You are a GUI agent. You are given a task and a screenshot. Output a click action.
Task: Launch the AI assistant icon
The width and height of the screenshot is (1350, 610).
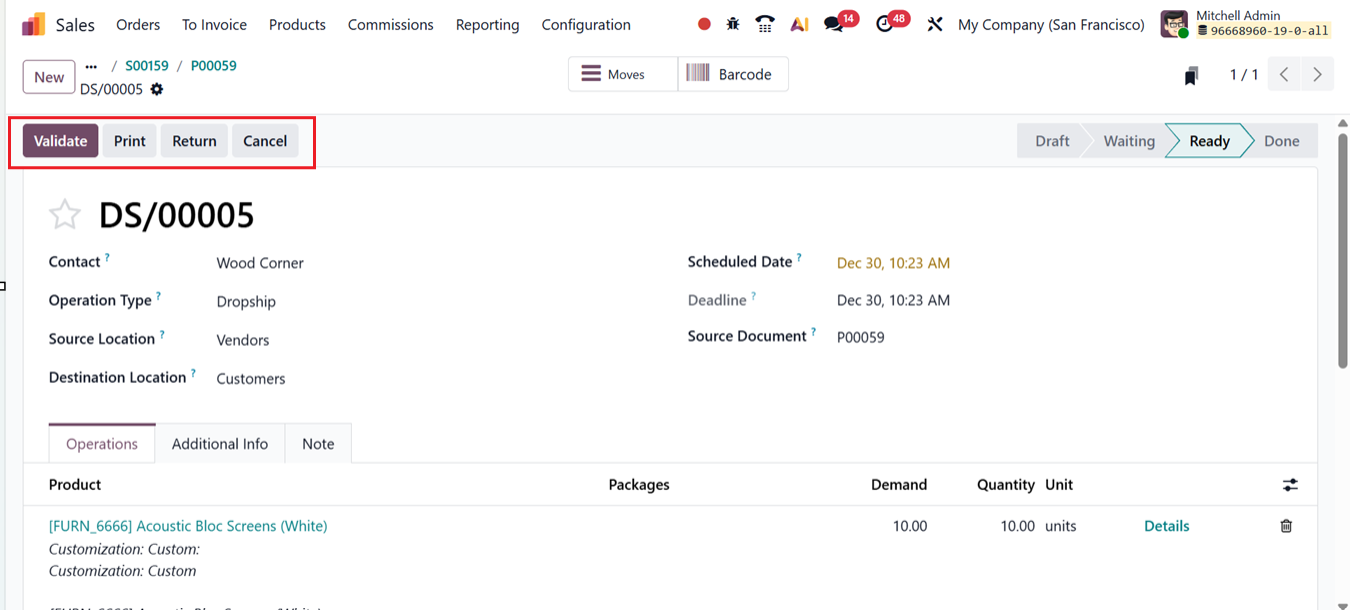click(x=799, y=24)
